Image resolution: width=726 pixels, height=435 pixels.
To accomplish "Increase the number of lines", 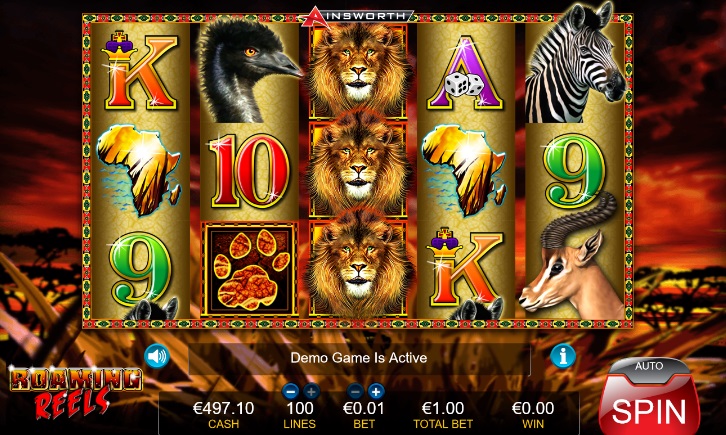I will [x=311, y=392].
